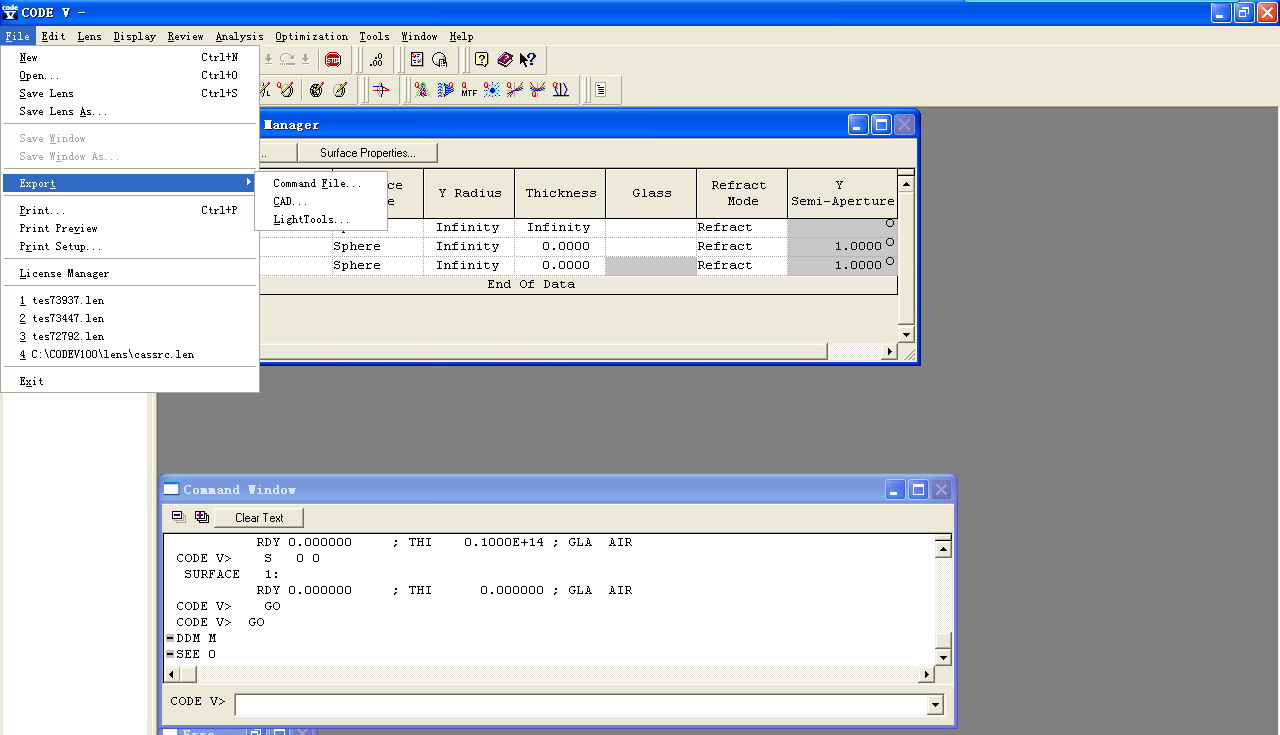The width and height of the screenshot is (1280, 735).
Task: Open the Review menu
Action: coord(185,36)
